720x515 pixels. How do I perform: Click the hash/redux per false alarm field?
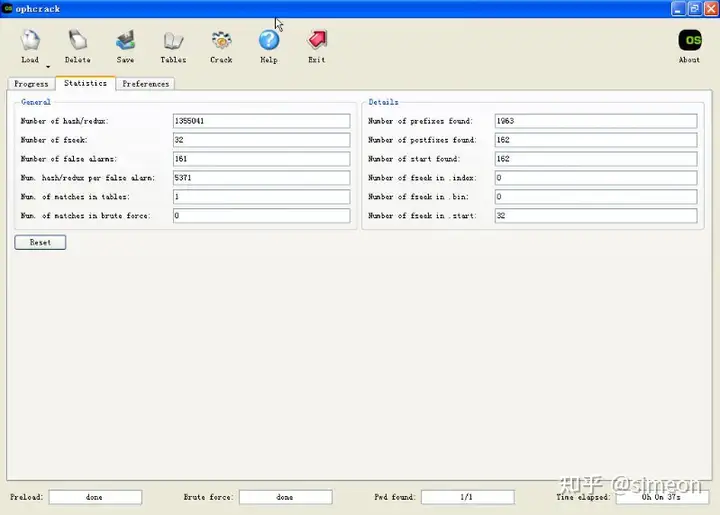(x=261, y=178)
